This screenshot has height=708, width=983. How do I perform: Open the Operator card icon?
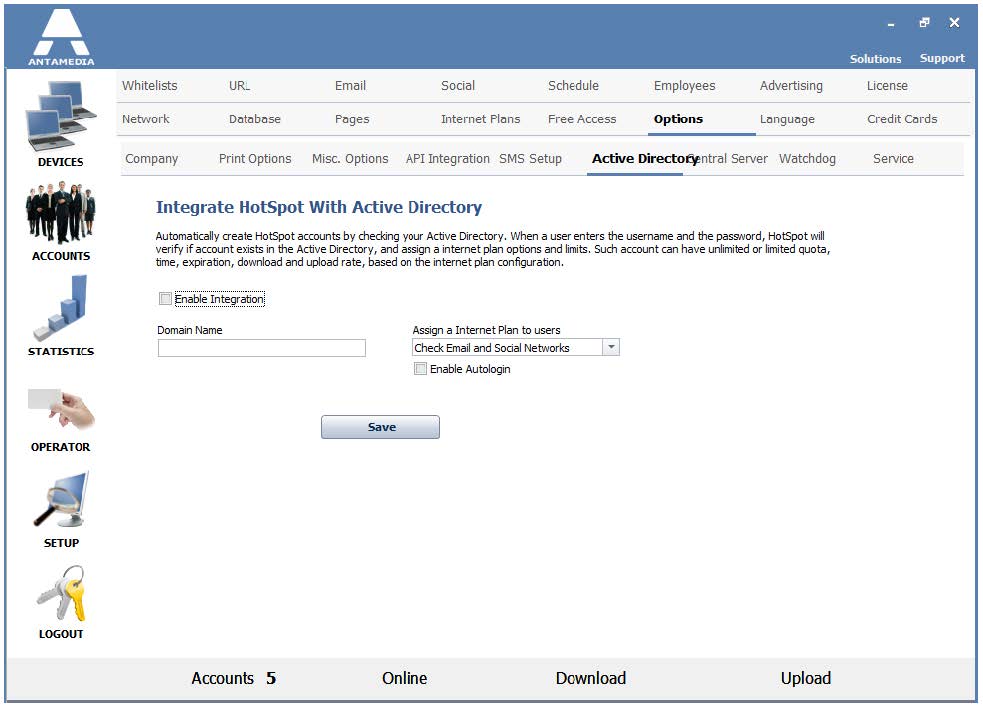tap(61, 409)
